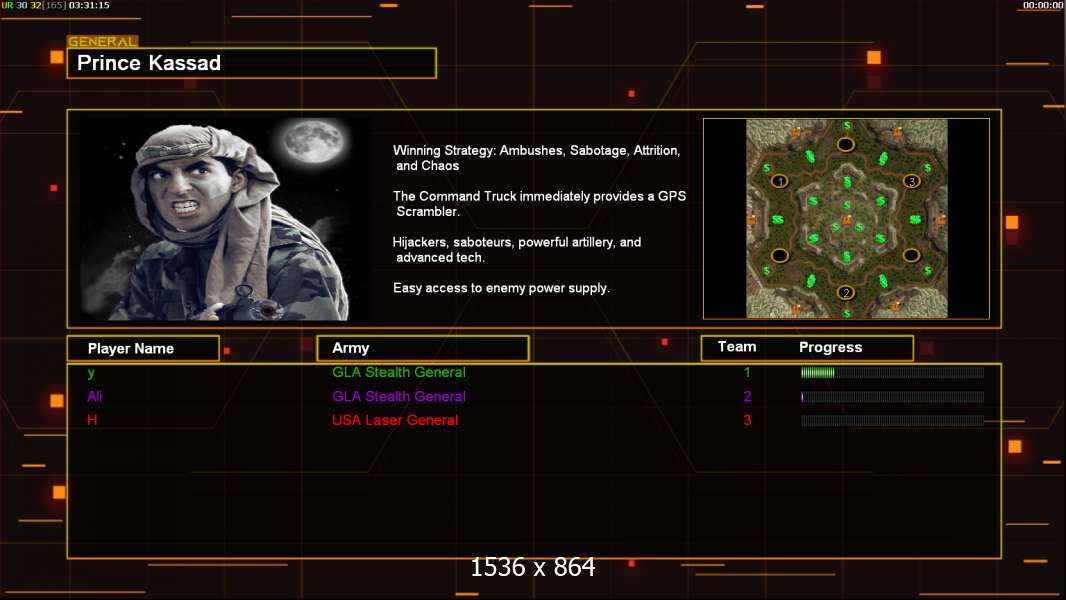Image resolution: width=1066 pixels, height=600 pixels.
Task: Click the minimap preview
Action: 846,219
